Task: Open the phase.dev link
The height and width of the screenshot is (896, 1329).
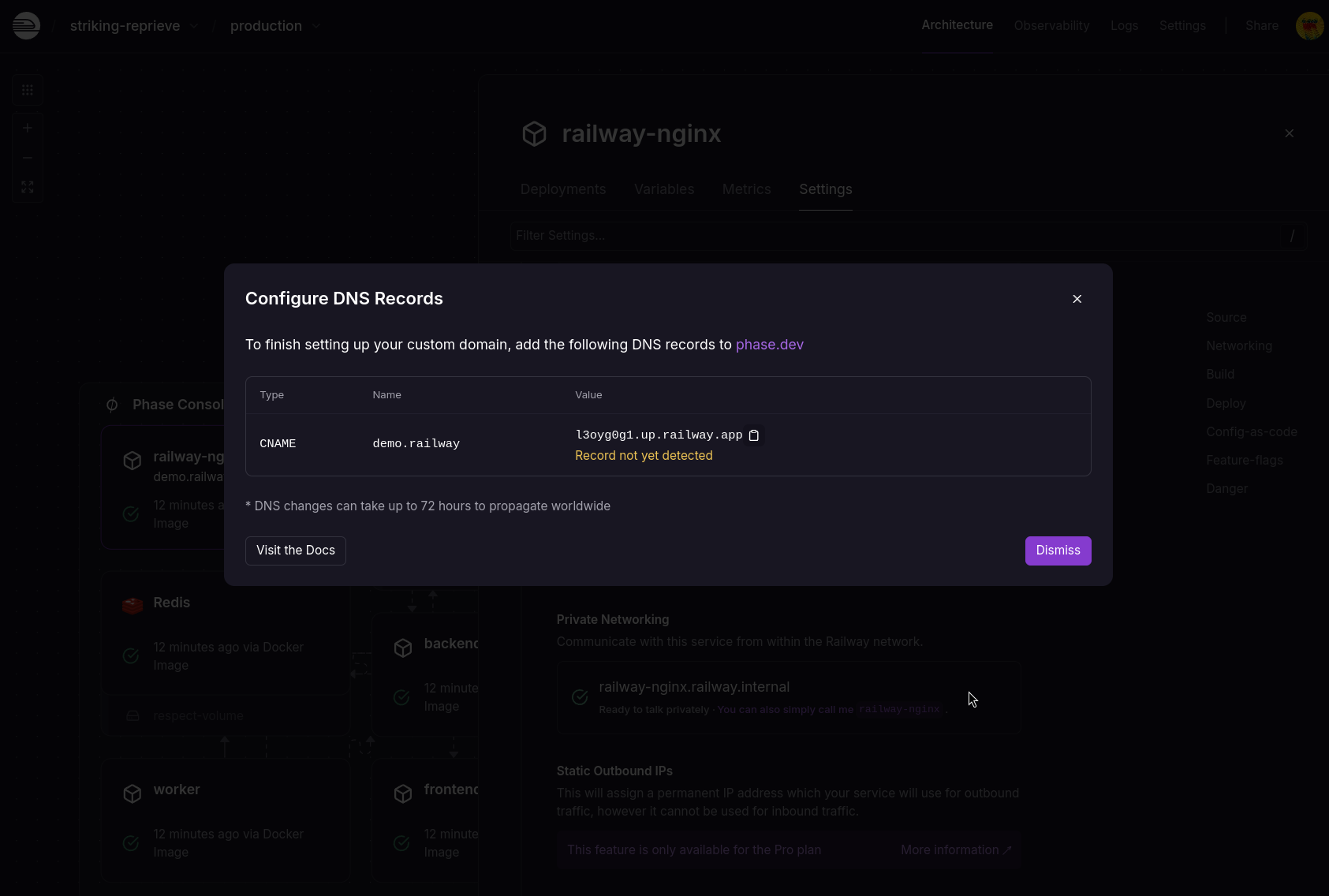Action: coord(769,345)
